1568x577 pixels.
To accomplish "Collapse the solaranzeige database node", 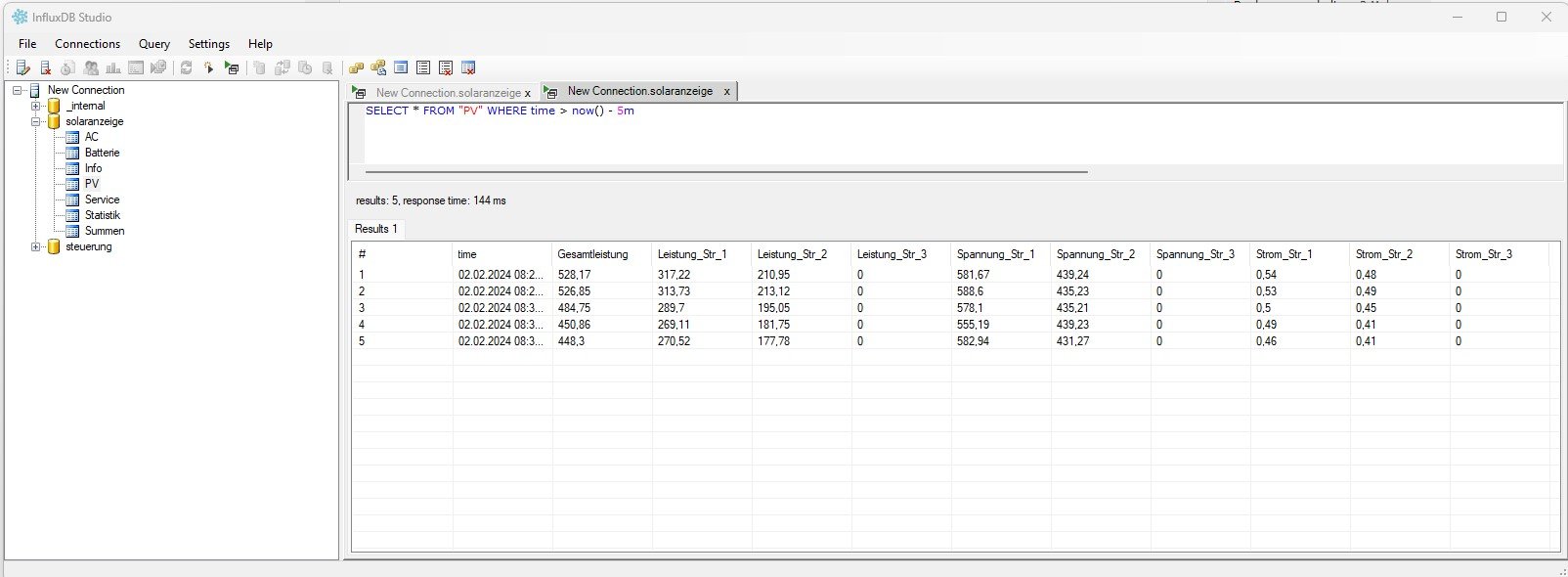I will pyautogui.click(x=35, y=121).
